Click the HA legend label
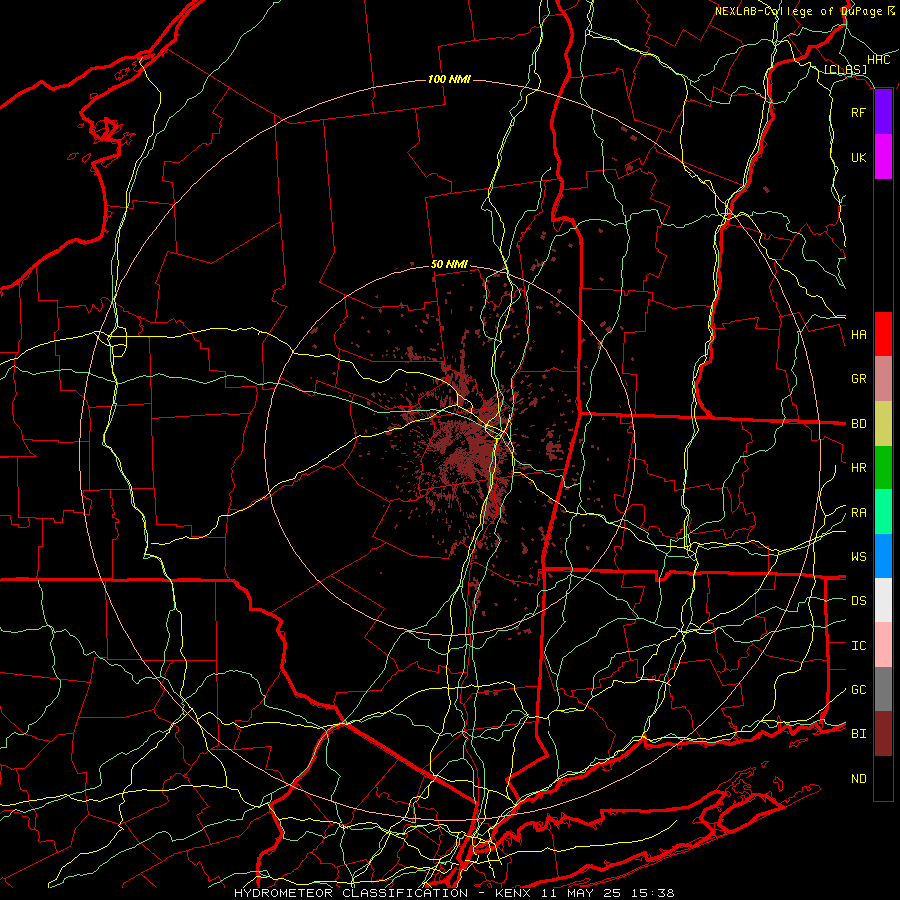This screenshot has width=900, height=900. click(858, 334)
